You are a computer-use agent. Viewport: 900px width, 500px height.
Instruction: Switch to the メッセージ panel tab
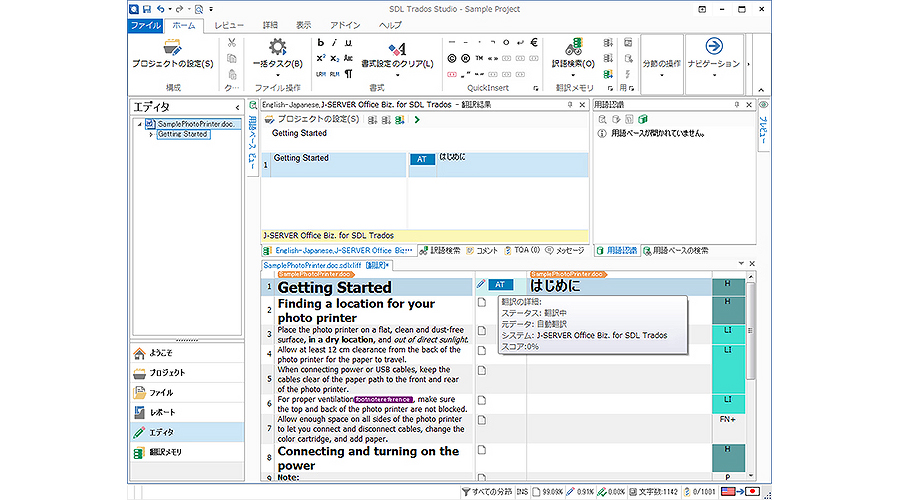pos(565,251)
